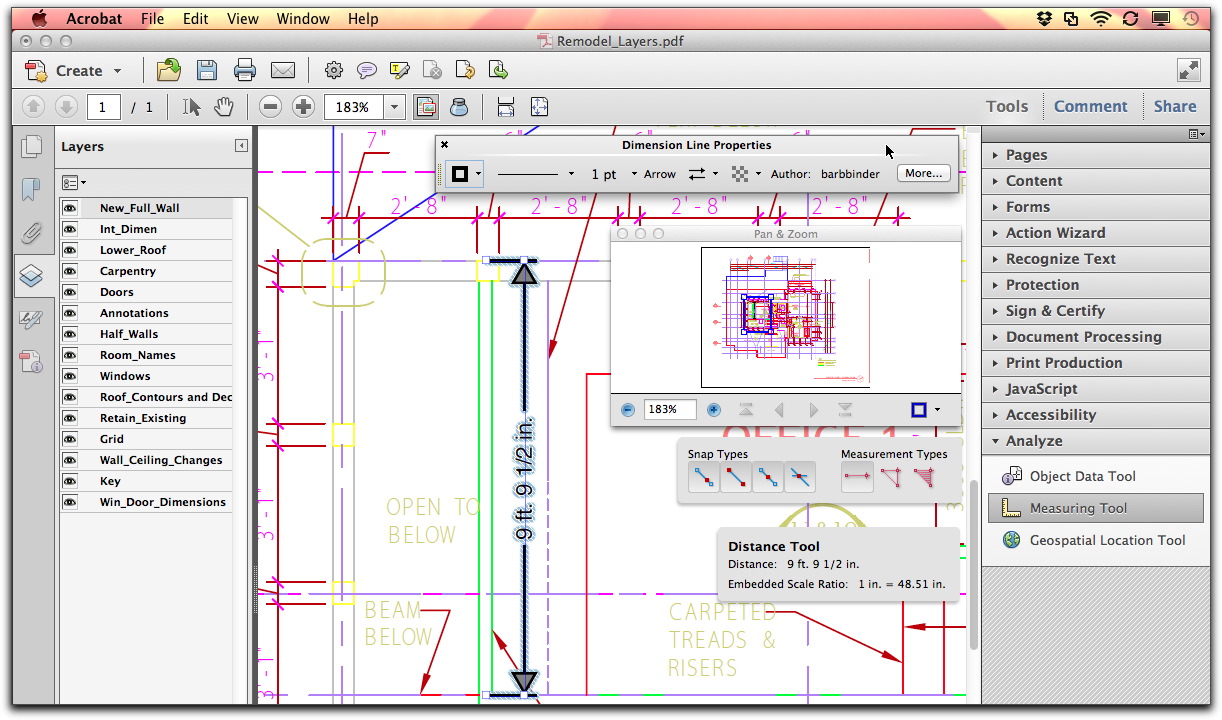This screenshot has width=1222, height=720.
Task: Open Layers panel options dropdown
Action: pos(74,183)
